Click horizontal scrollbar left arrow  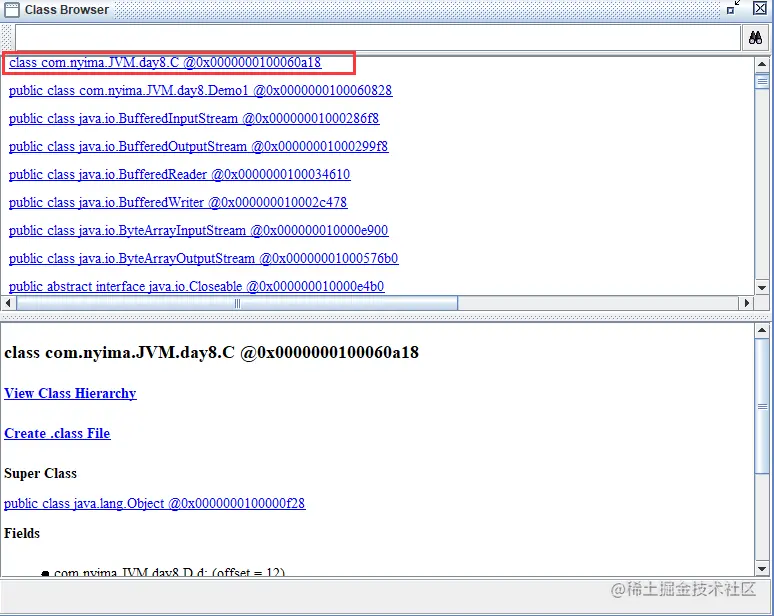(8, 303)
